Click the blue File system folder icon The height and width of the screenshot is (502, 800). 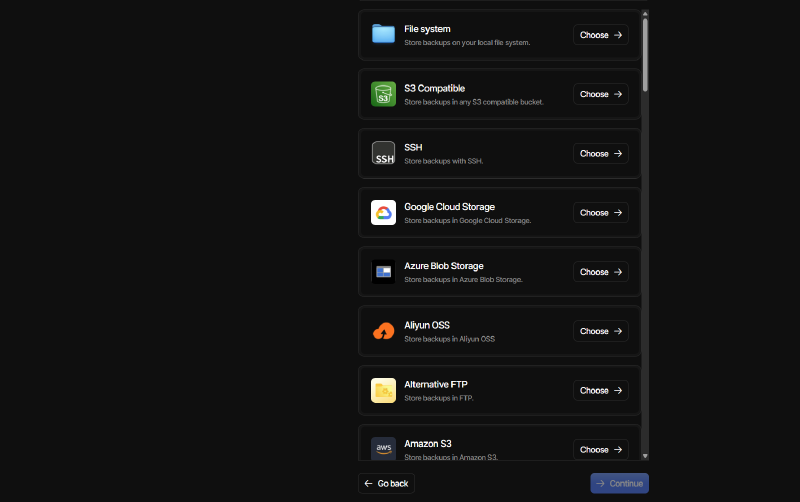coord(383,35)
